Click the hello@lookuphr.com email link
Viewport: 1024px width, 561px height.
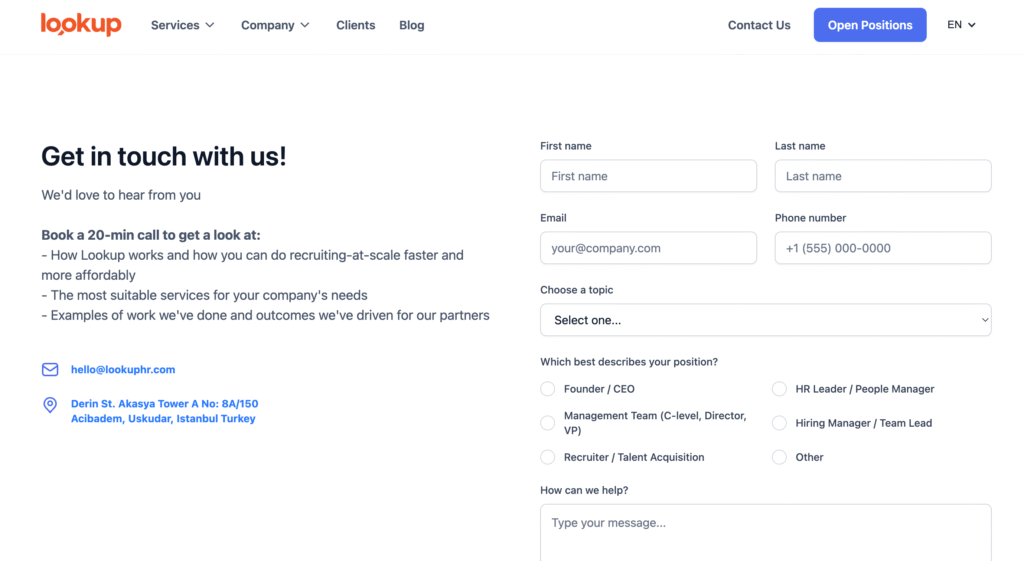coord(123,369)
